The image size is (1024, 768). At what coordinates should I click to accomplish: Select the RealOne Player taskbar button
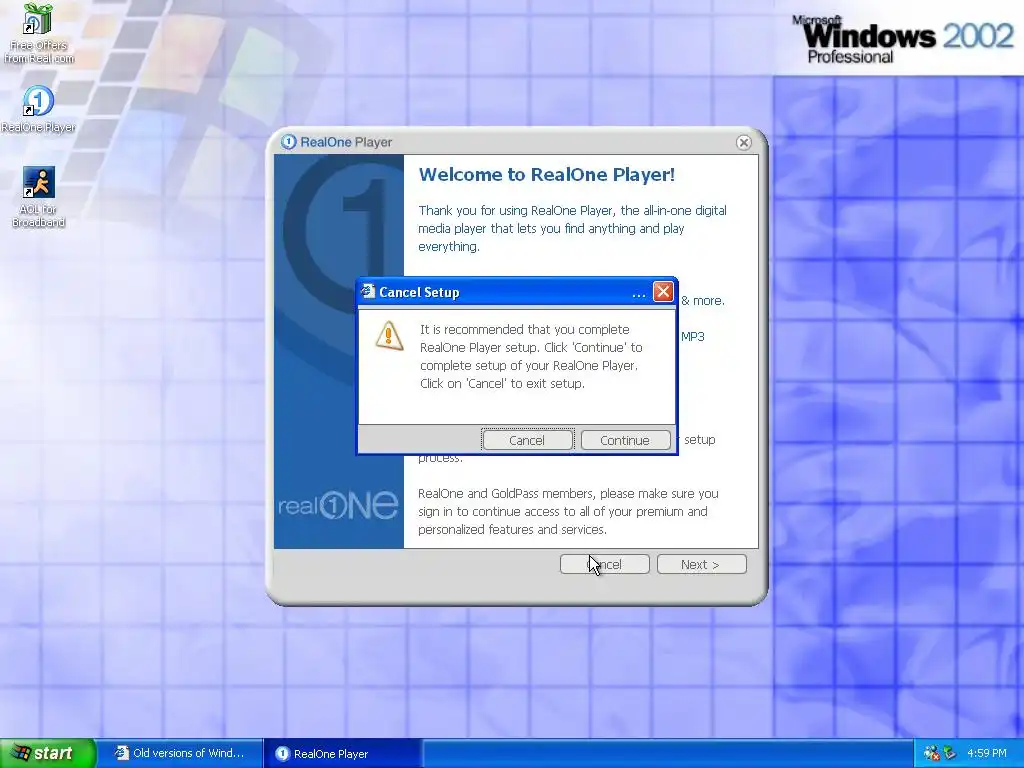pos(342,753)
